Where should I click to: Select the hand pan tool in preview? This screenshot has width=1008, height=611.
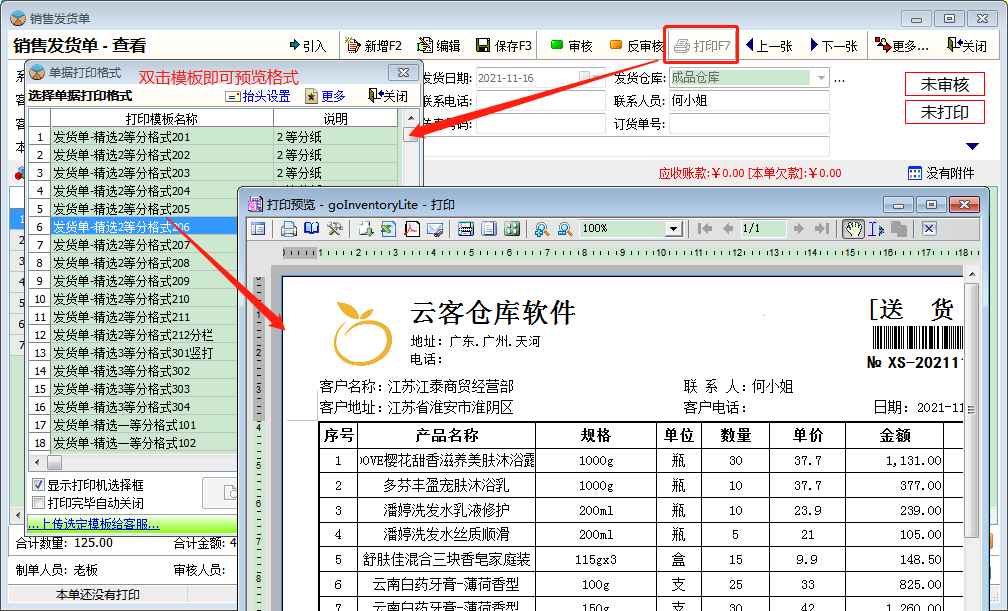[853, 229]
